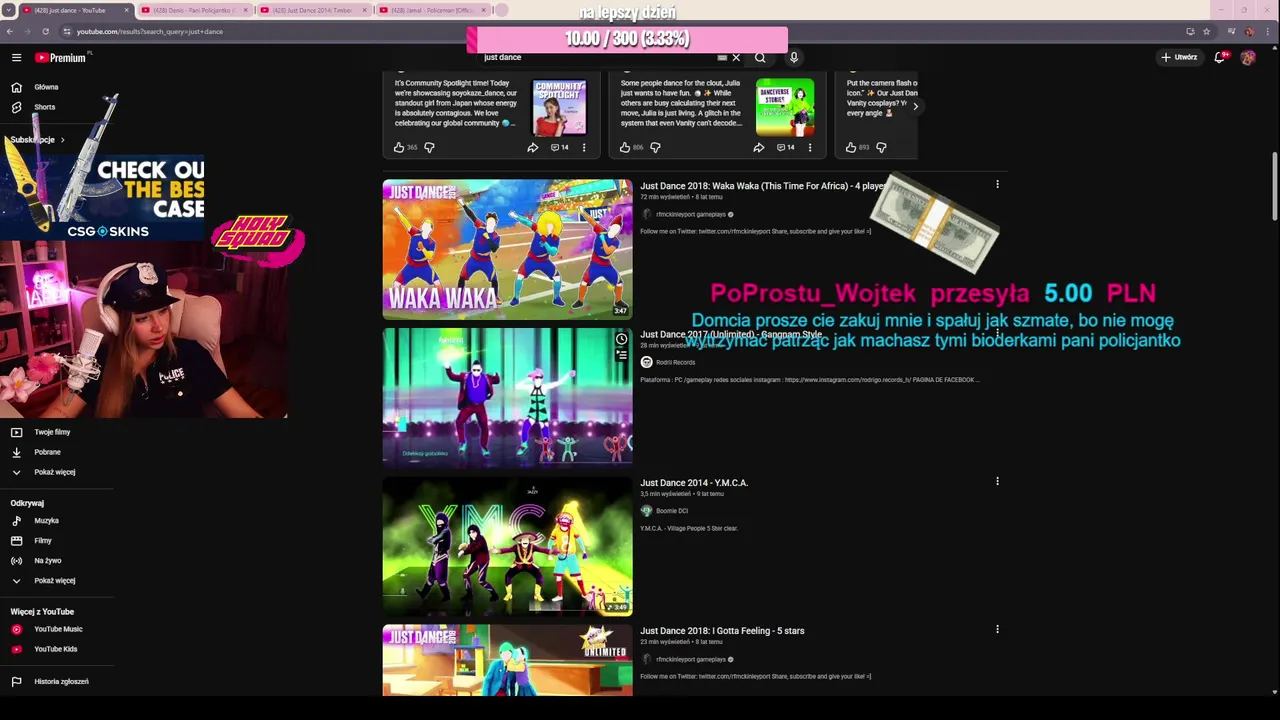Submit search with the magnifier button
Image resolution: width=1280 pixels, height=720 pixels.
click(760, 58)
